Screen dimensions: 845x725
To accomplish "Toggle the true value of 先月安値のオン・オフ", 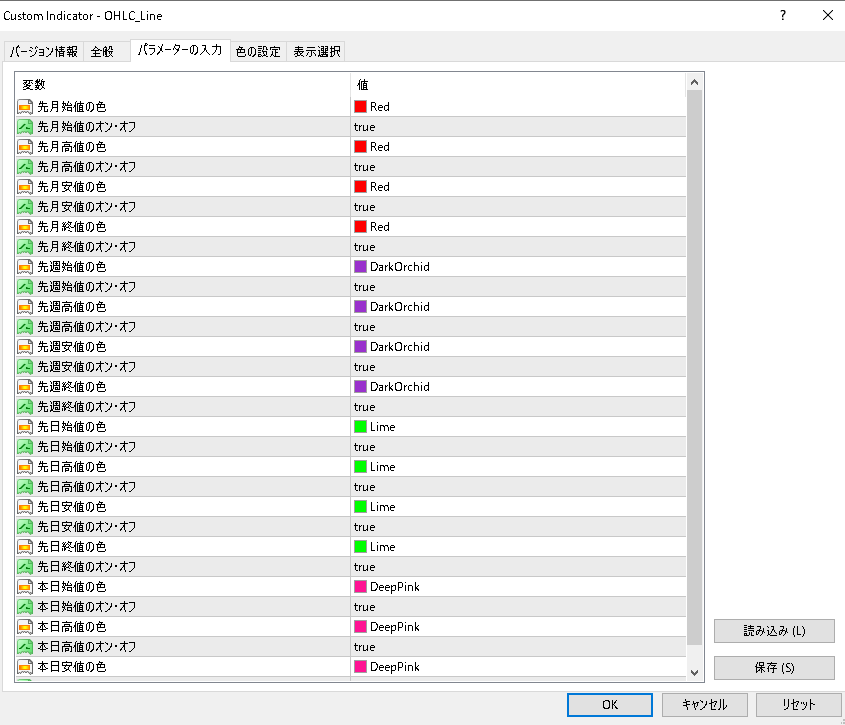I will (x=364, y=206).
